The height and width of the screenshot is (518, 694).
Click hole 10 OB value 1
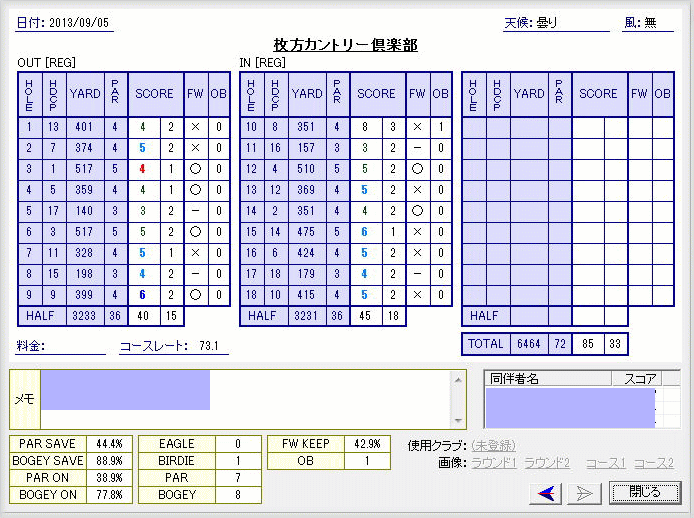(x=441, y=127)
